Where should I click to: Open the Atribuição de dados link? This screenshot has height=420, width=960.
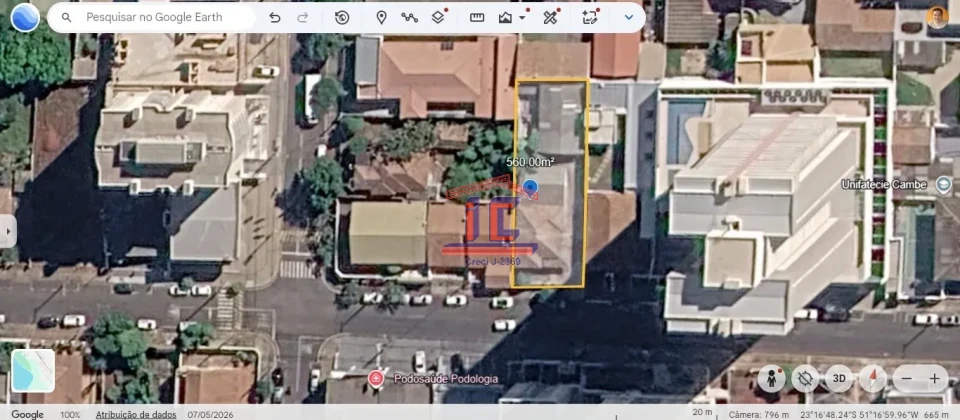click(x=136, y=414)
